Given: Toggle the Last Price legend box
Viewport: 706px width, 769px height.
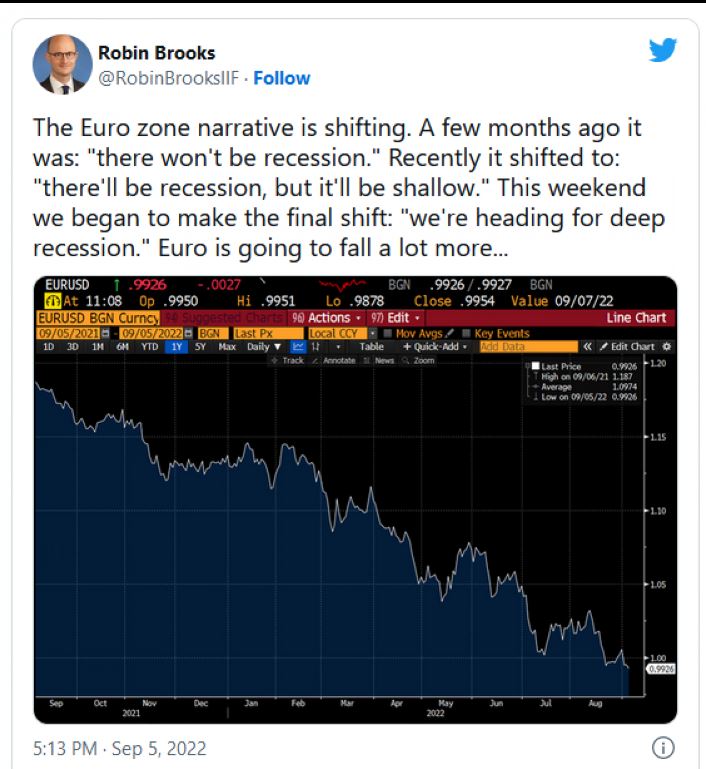Looking at the screenshot, I should [x=535, y=366].
